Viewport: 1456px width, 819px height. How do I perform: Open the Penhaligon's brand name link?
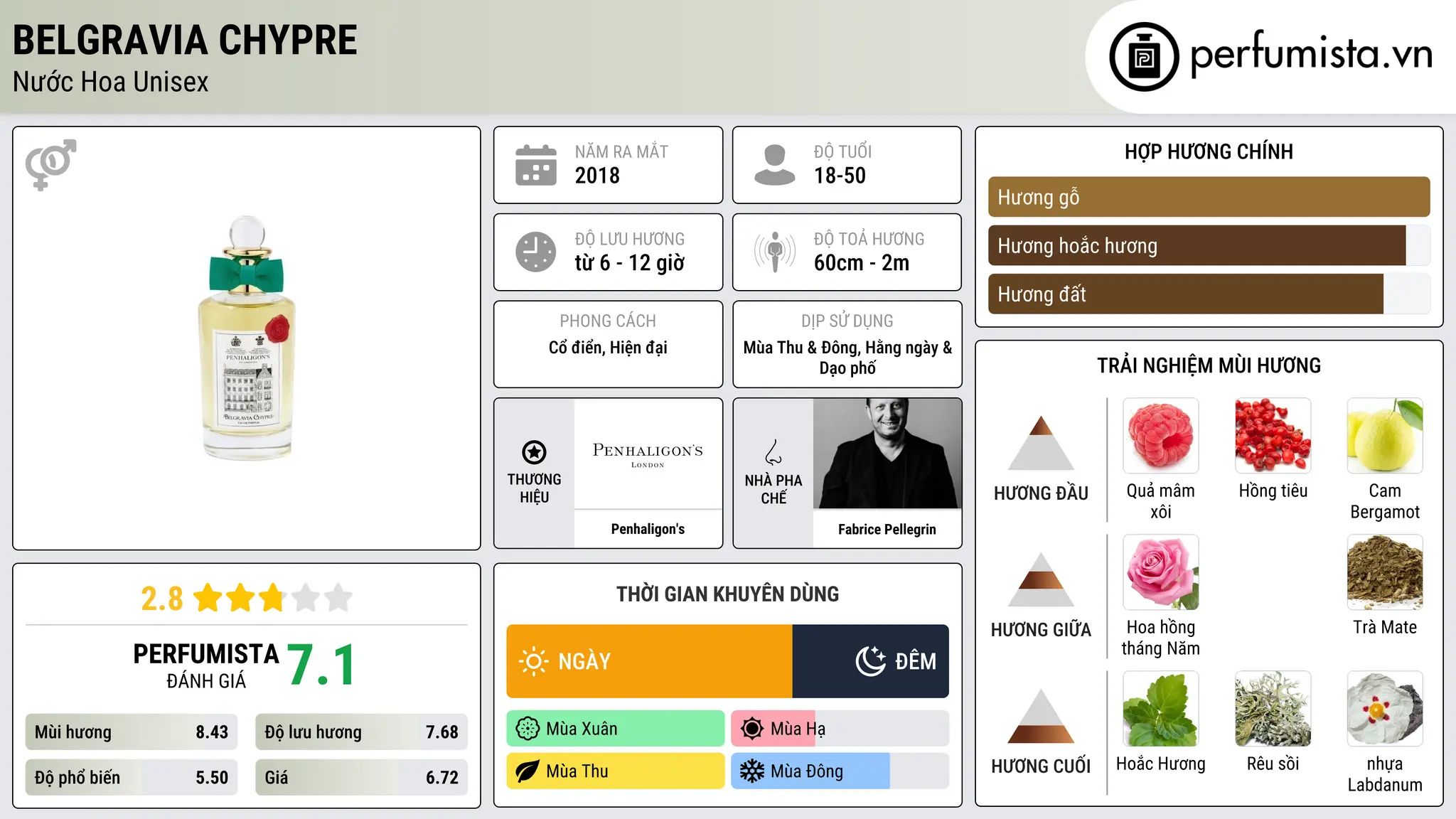[648, 529]
